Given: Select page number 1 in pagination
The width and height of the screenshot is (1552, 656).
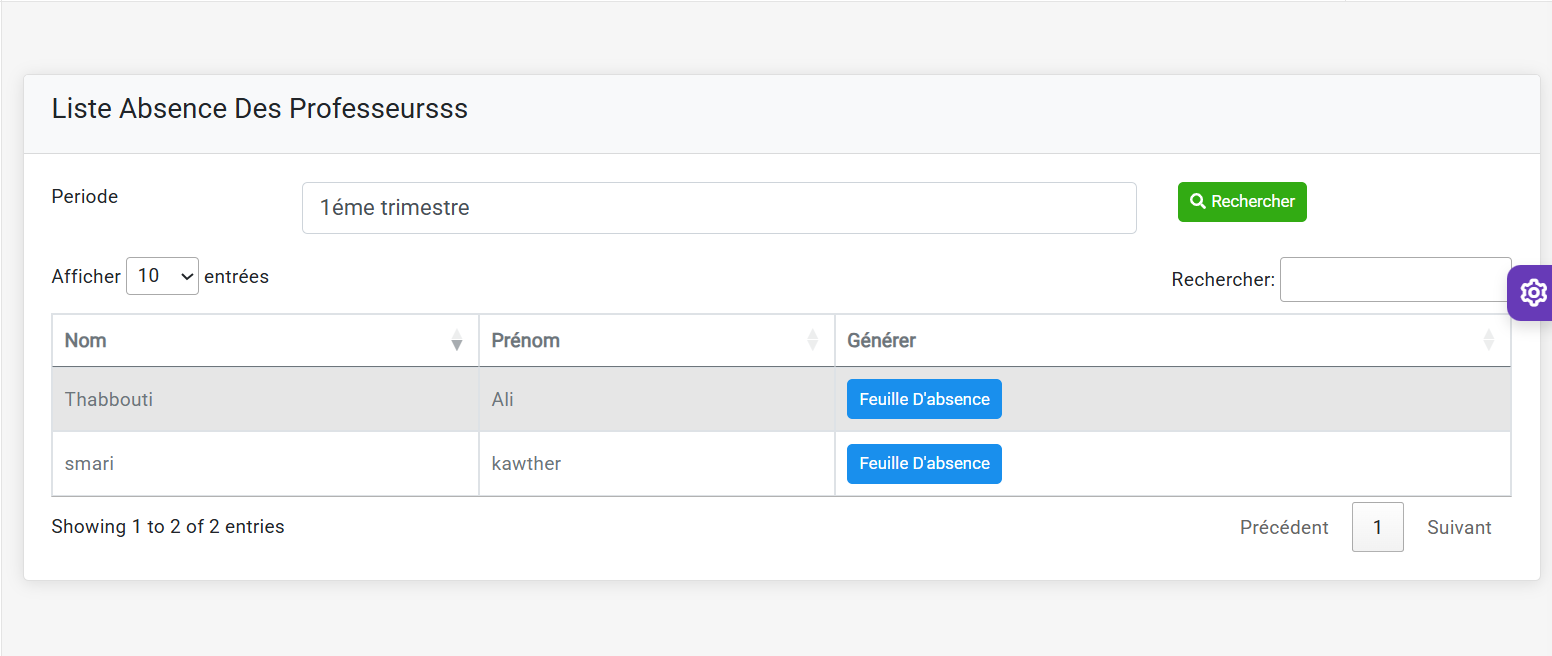Looking at the screenshot, I should tap(1377, 527).
